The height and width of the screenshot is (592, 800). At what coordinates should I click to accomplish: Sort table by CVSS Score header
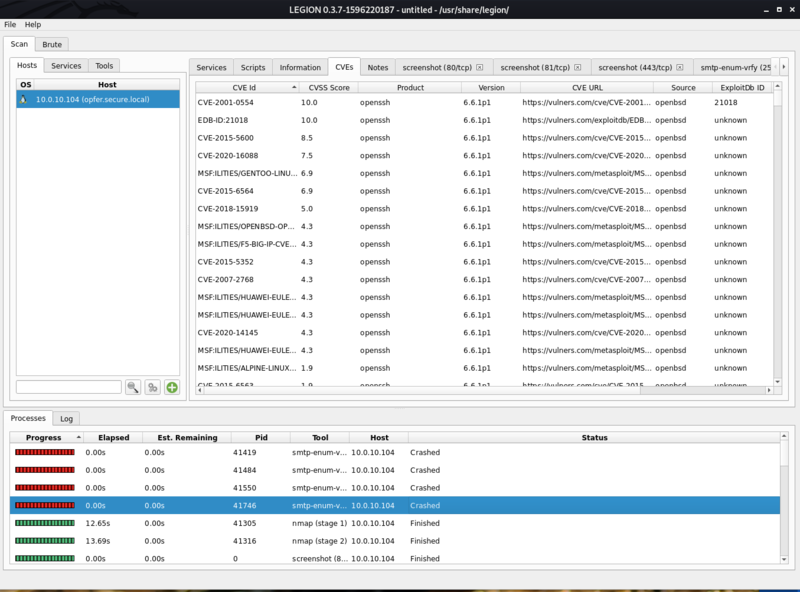[x=328, y=88]
